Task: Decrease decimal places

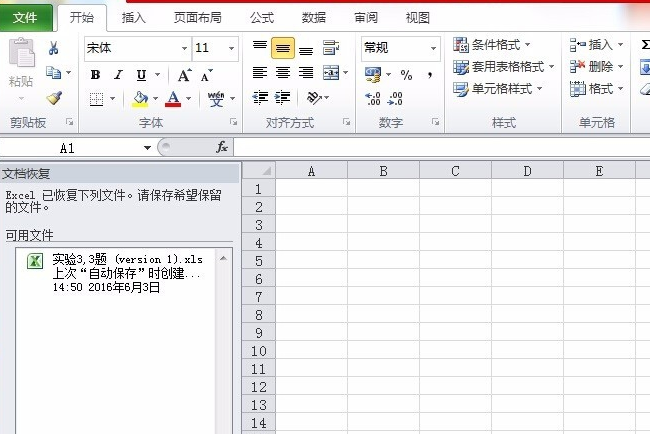Action: [395, 99]
